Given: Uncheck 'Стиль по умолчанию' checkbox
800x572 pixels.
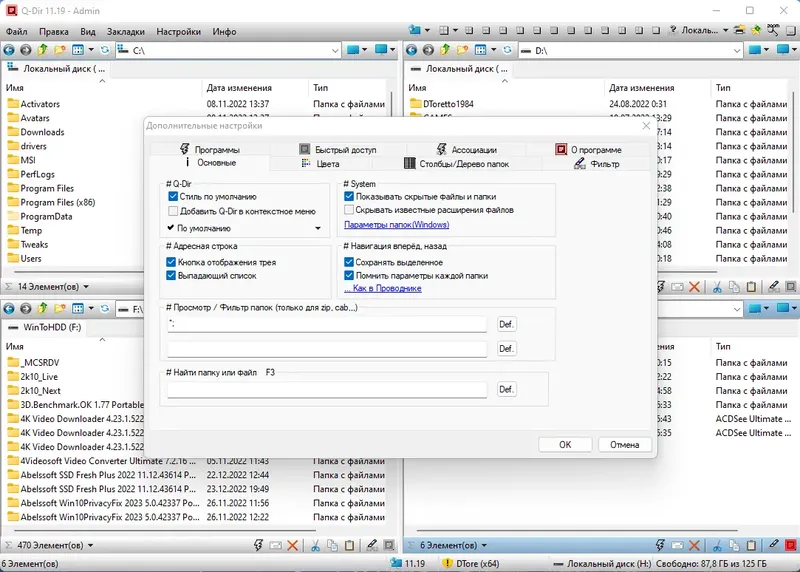Looking at the screenshot, I should click(173, 196).
